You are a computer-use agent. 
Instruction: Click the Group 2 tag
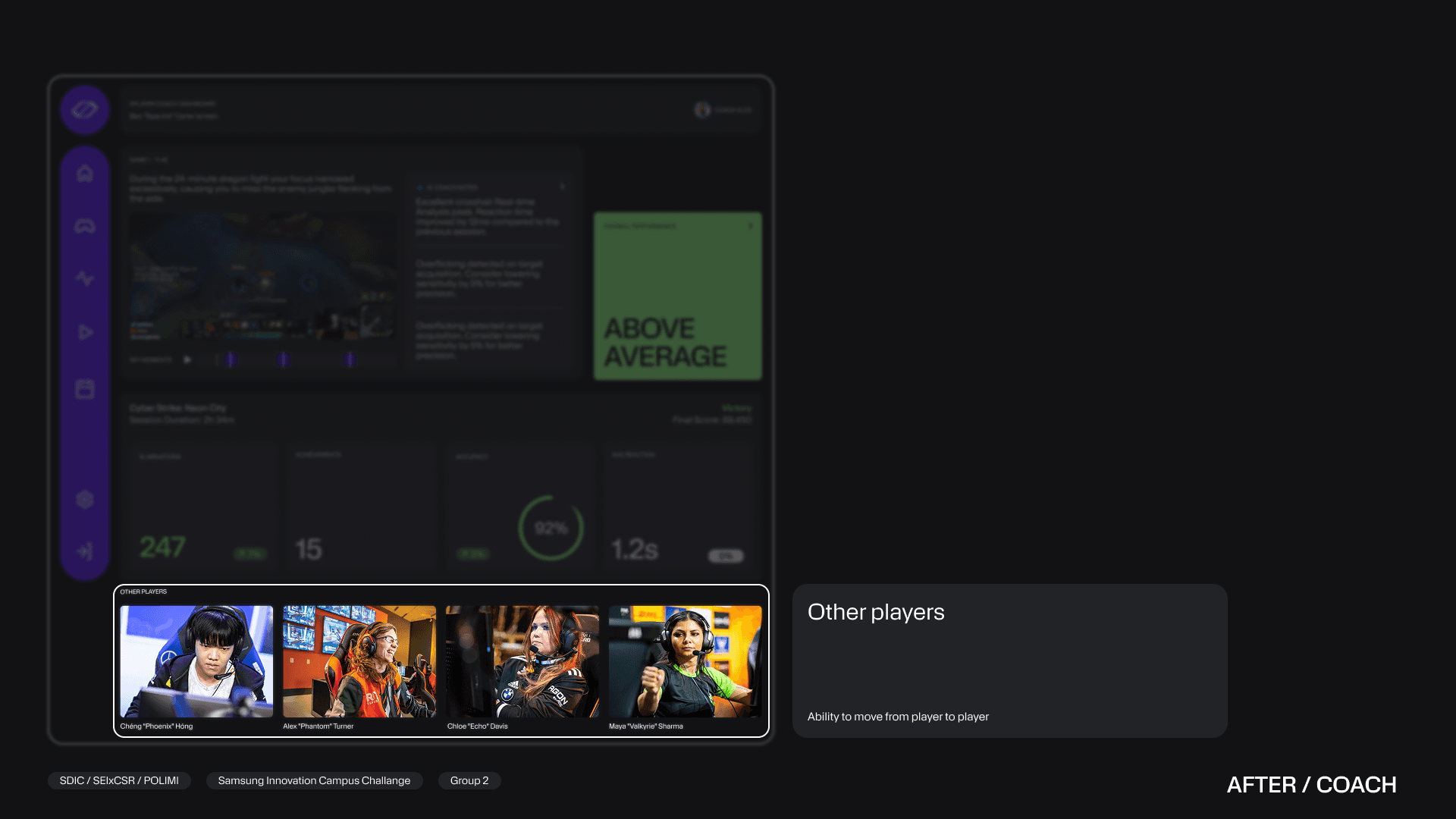(x=469, y=780)
